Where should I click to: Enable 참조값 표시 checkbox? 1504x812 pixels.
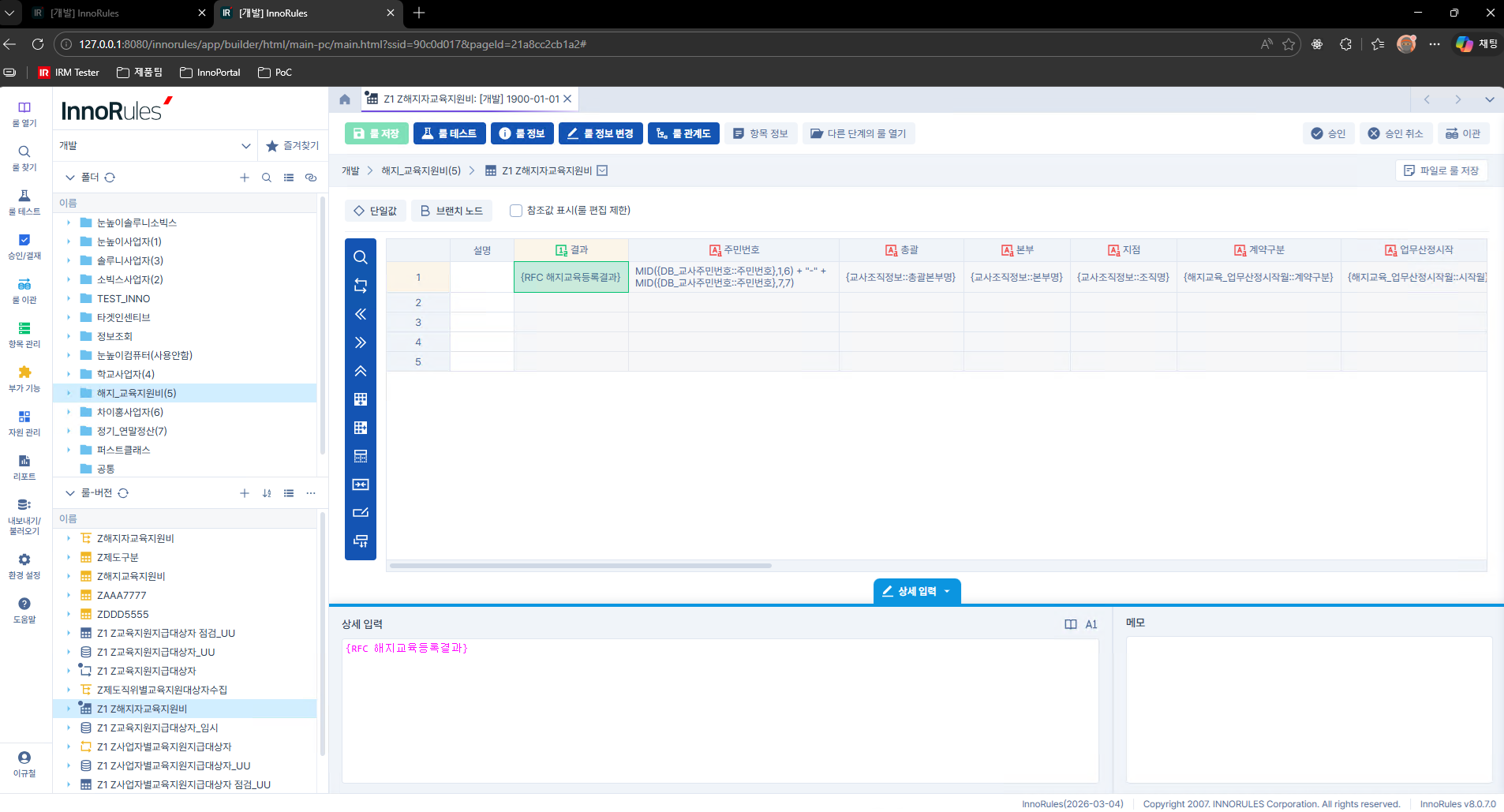[516, 211]
